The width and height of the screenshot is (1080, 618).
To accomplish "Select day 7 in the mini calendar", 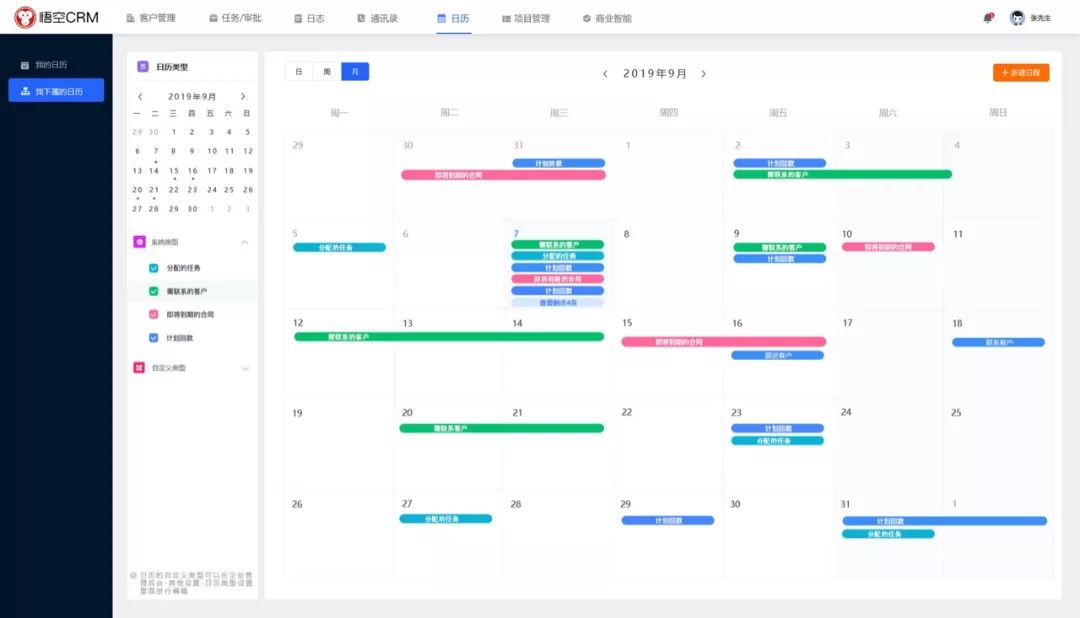I will pos(156,151).
